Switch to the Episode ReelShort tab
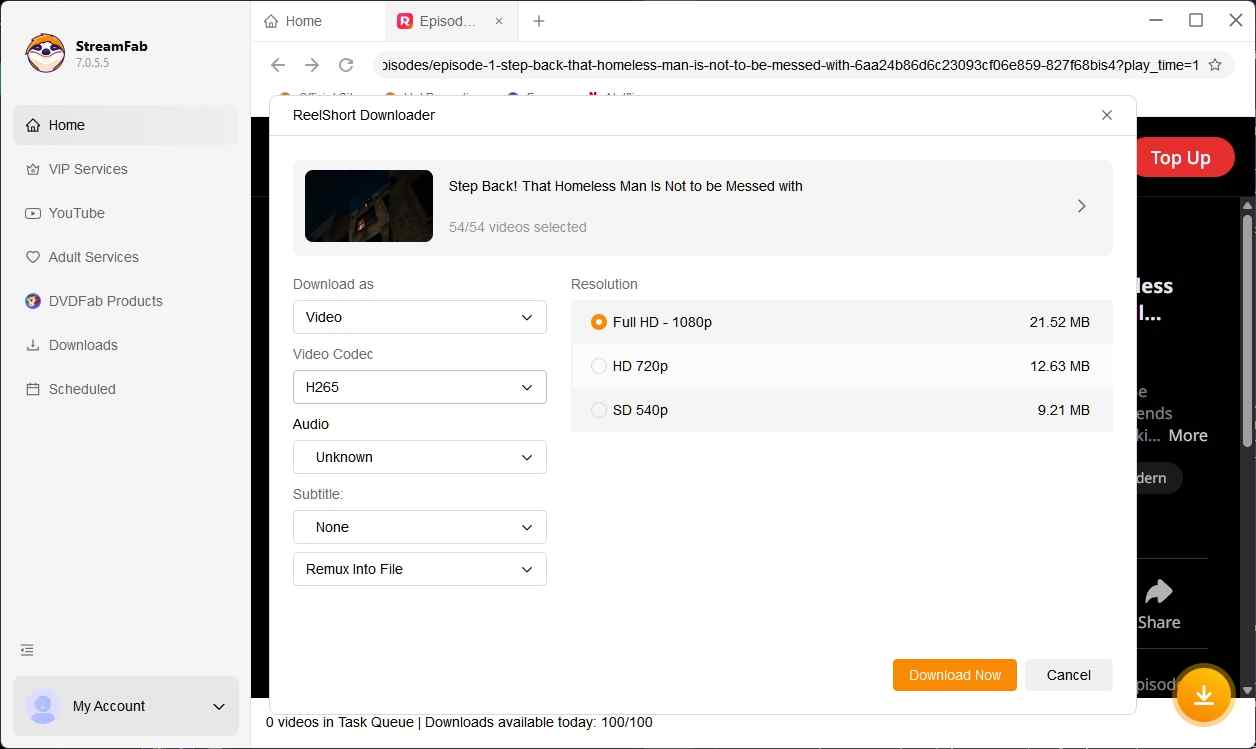Image resolution: width=1256 pixels, height=749 pixels. click(x=451, y=21)
